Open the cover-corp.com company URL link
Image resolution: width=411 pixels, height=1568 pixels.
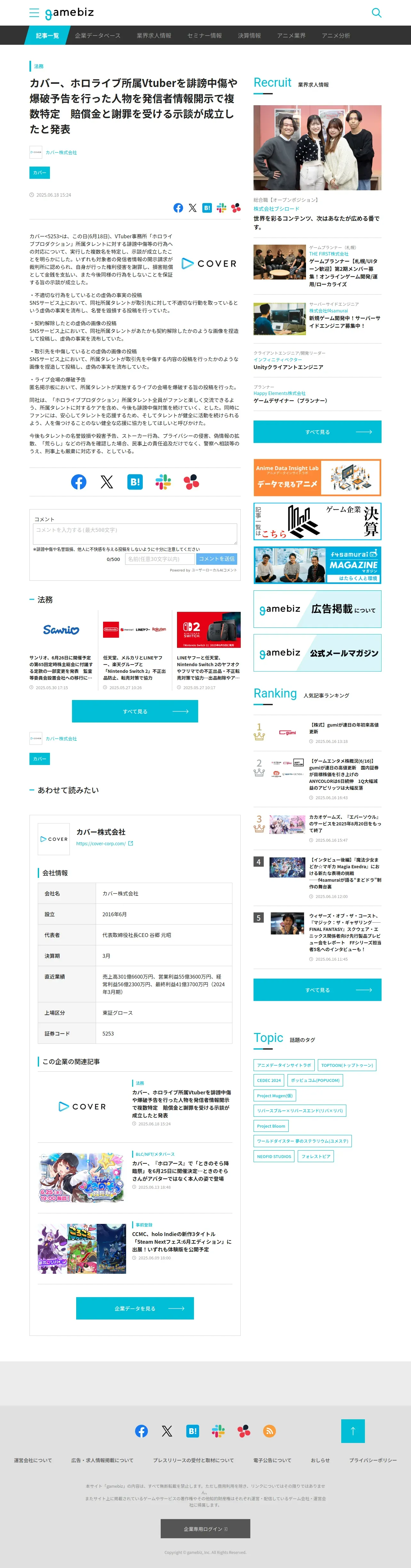click(x=101, y=844)
